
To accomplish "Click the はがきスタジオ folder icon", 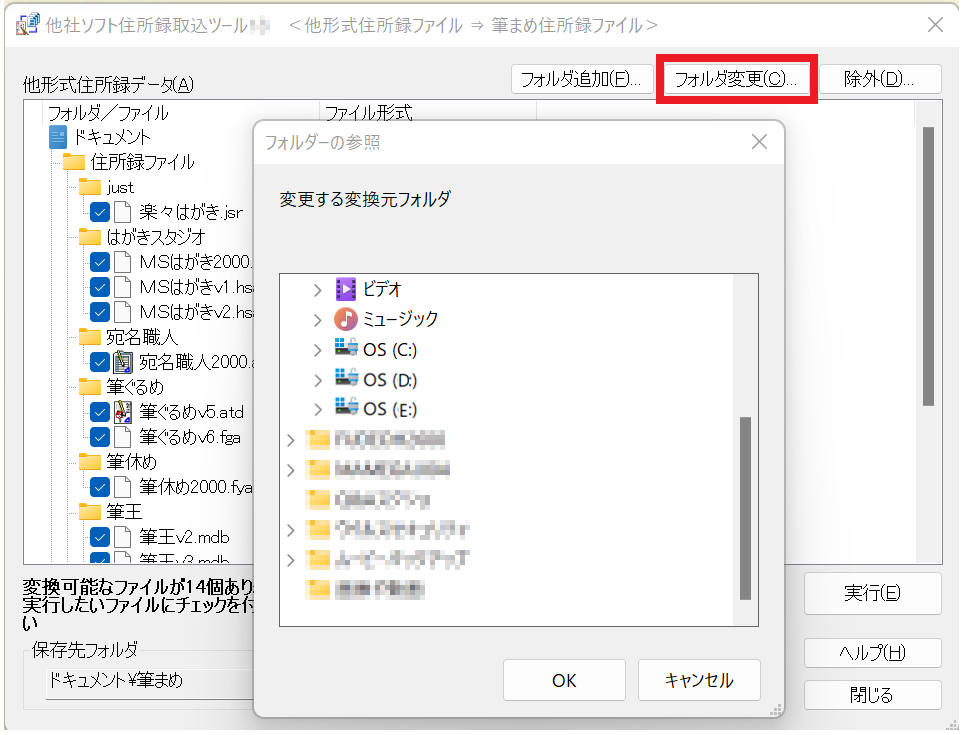I will (x=90, y=237).
